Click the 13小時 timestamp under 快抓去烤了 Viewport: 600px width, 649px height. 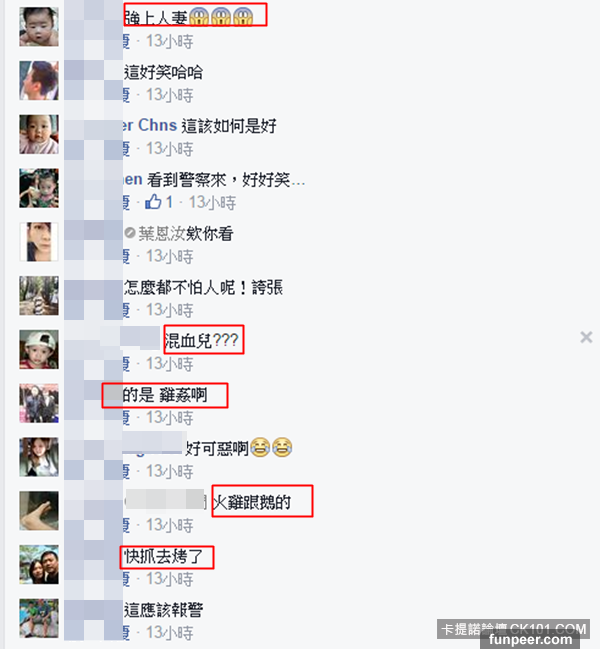170,579
